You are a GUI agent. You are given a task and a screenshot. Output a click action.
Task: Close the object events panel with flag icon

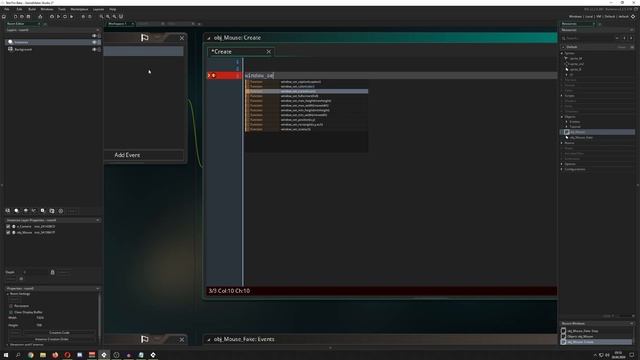pos(182,38)
